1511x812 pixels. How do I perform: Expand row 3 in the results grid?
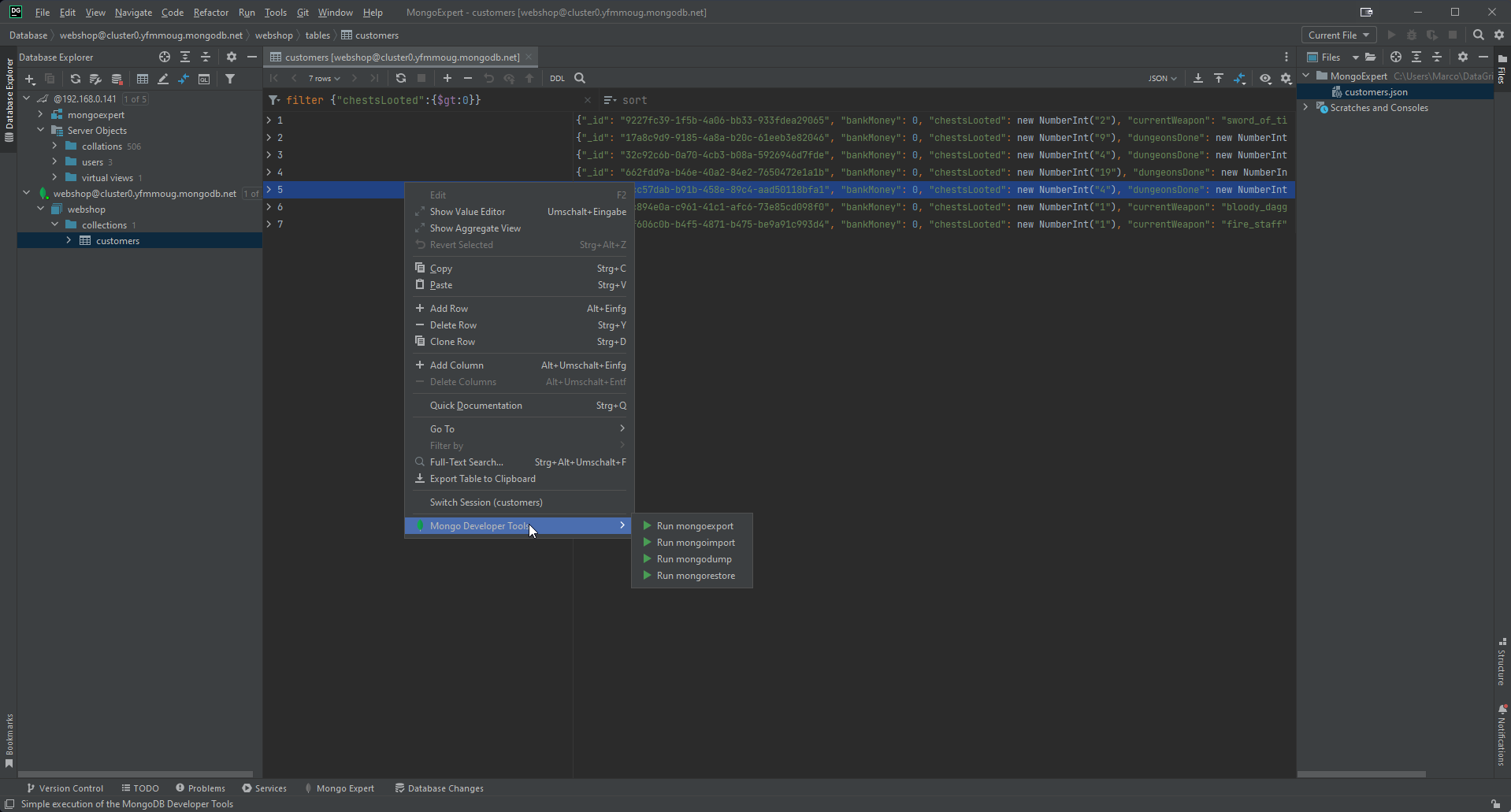pyautogui.click(x=269, y=154)
